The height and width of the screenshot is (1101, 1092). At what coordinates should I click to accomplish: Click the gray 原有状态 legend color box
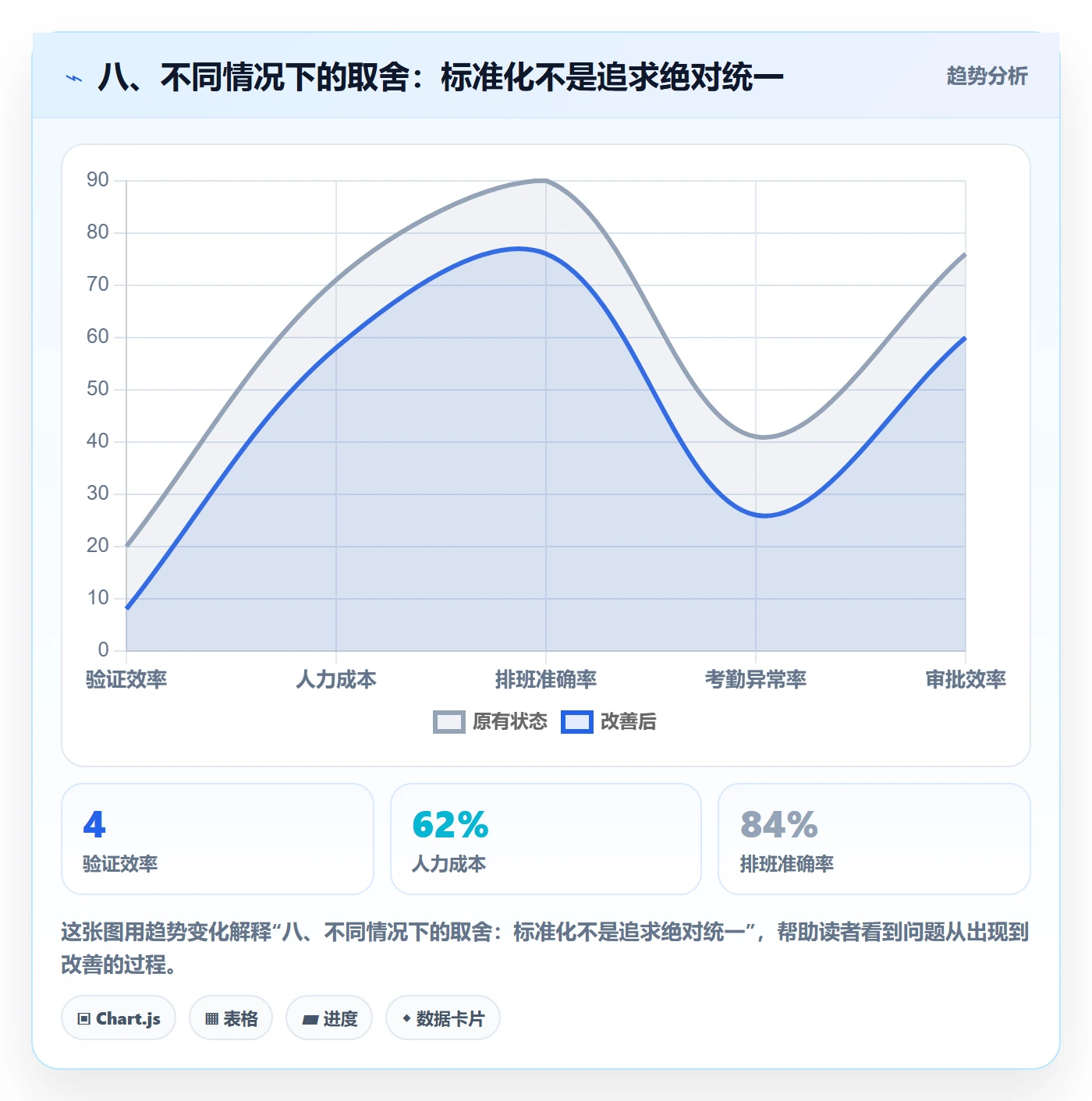coord(449,722)
